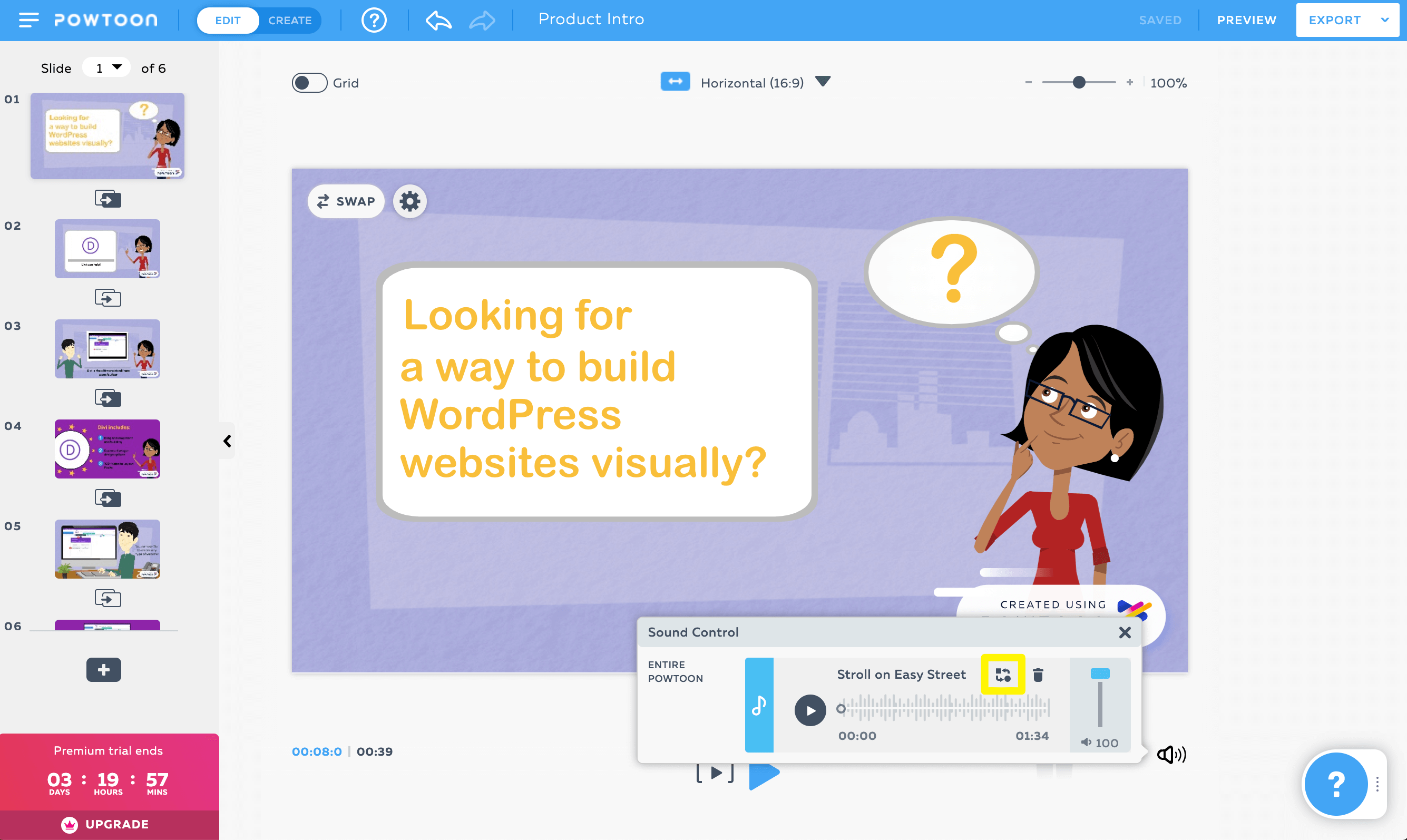This screenshot has width=1407, height=840.
Task: Select slide 04 thumbnail
Action: [108, 449]
